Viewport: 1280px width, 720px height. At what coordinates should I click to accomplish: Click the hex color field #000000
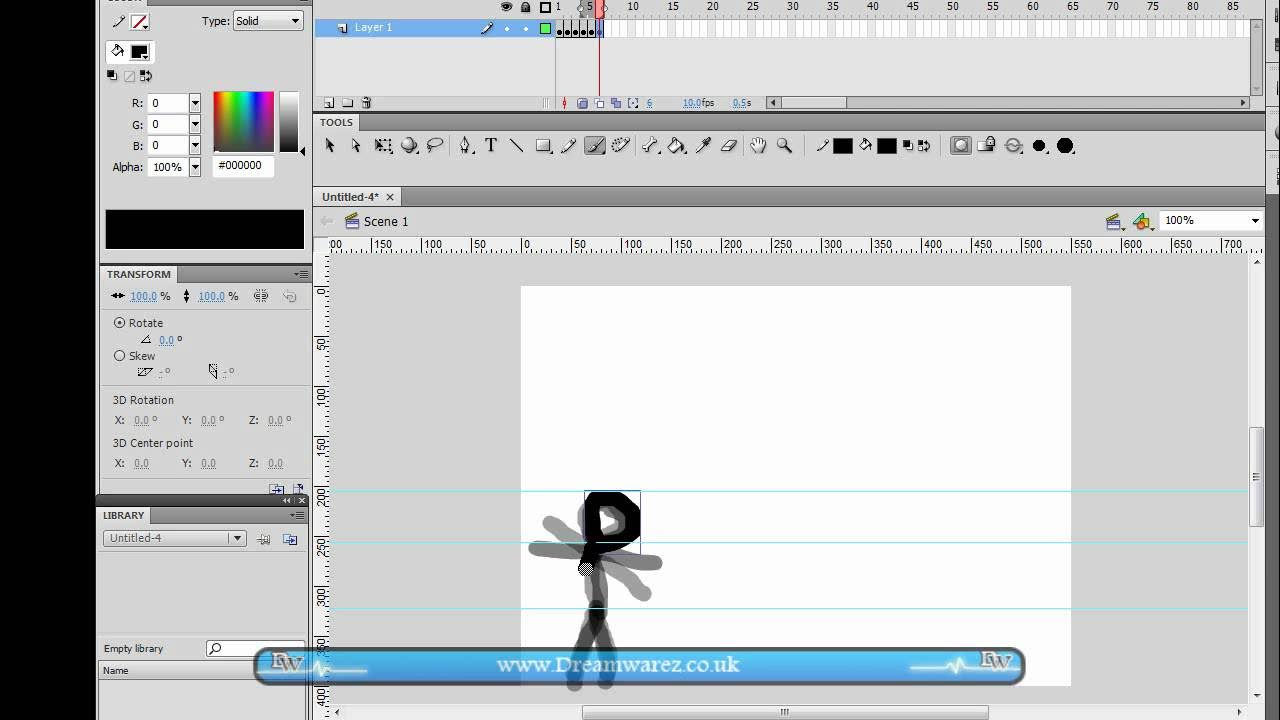(244, 166)
